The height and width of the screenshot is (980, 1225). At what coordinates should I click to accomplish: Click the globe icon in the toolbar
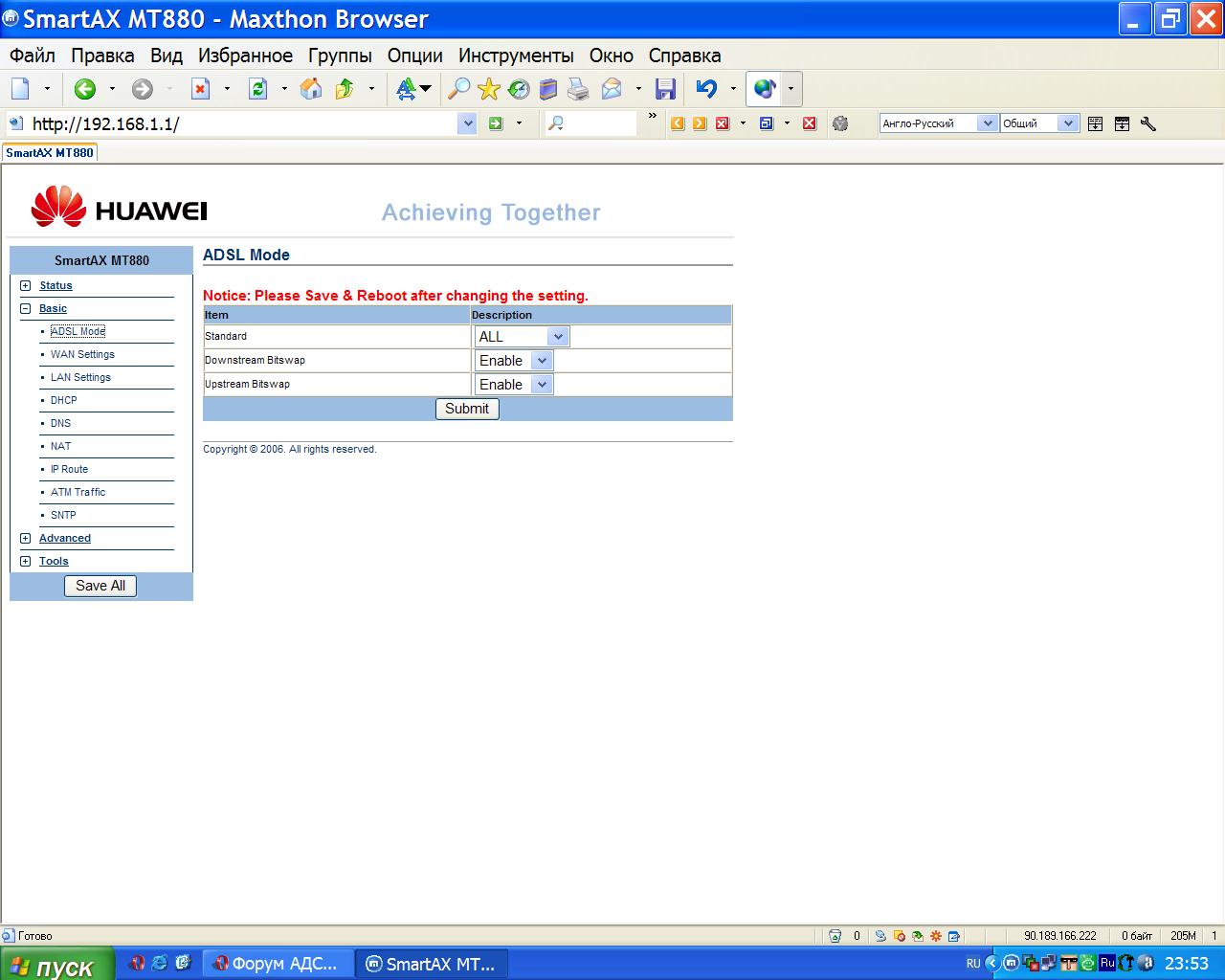pyautogui.click(x=764, y=89)
